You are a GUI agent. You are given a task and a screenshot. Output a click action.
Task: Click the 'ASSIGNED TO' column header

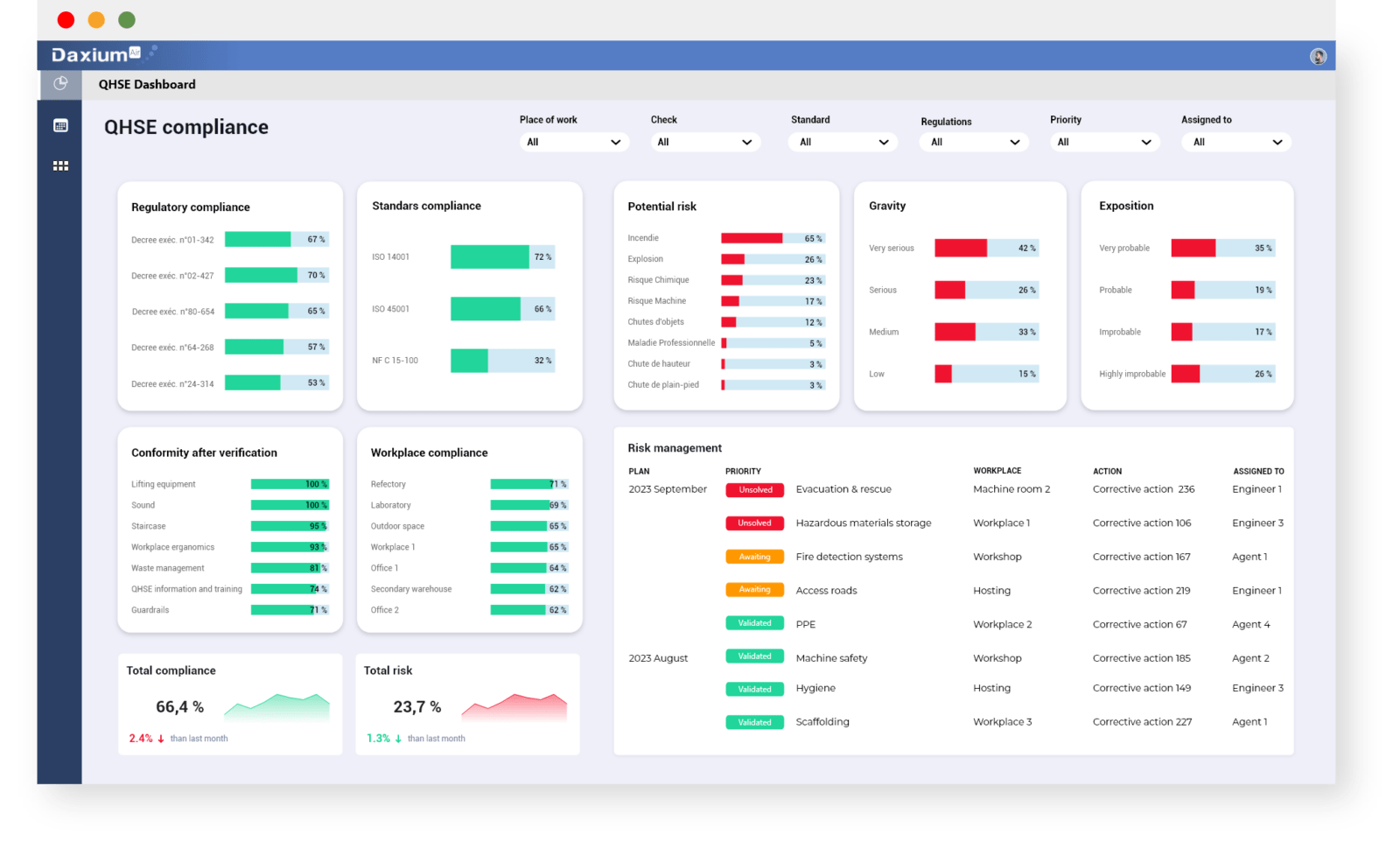coord(1258,471)
